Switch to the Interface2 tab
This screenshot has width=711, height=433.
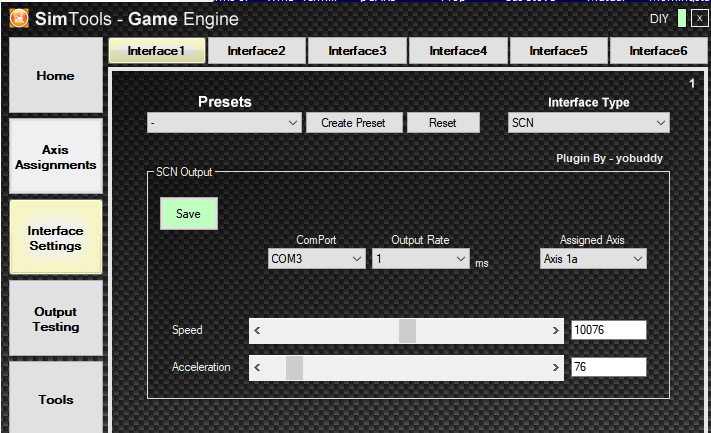click(x=257, y=51)
